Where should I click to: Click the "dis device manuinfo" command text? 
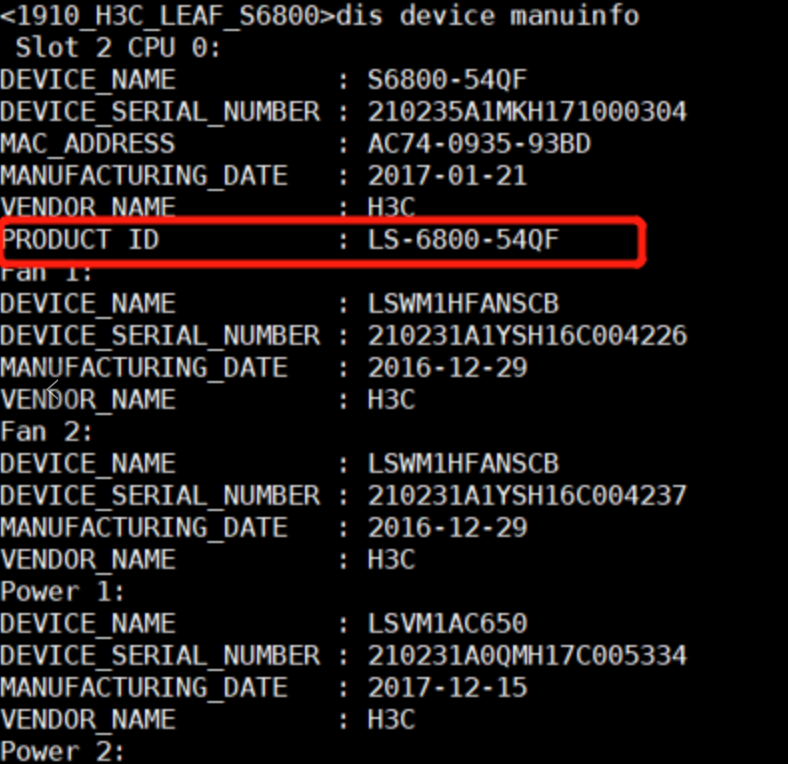[488, 16]
